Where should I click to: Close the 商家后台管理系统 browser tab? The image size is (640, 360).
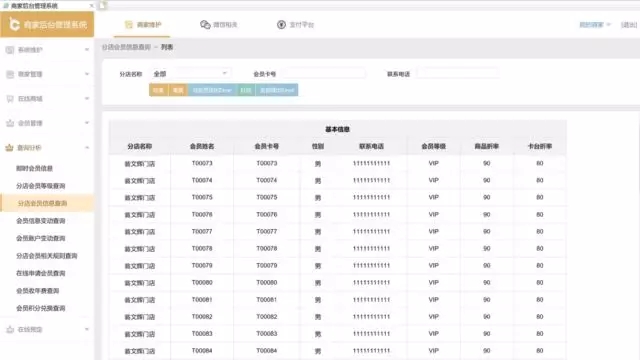click(x=91, y=6)
